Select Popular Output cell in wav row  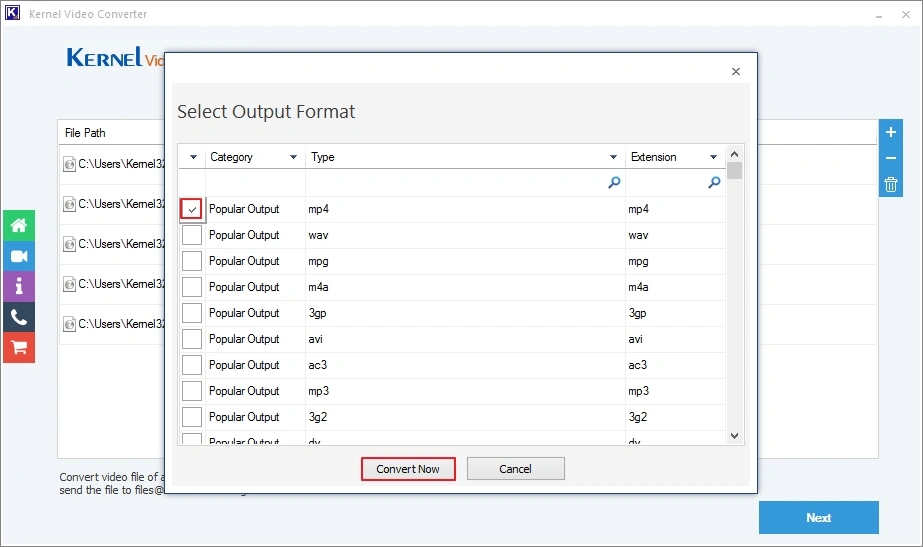click(255, 235)
